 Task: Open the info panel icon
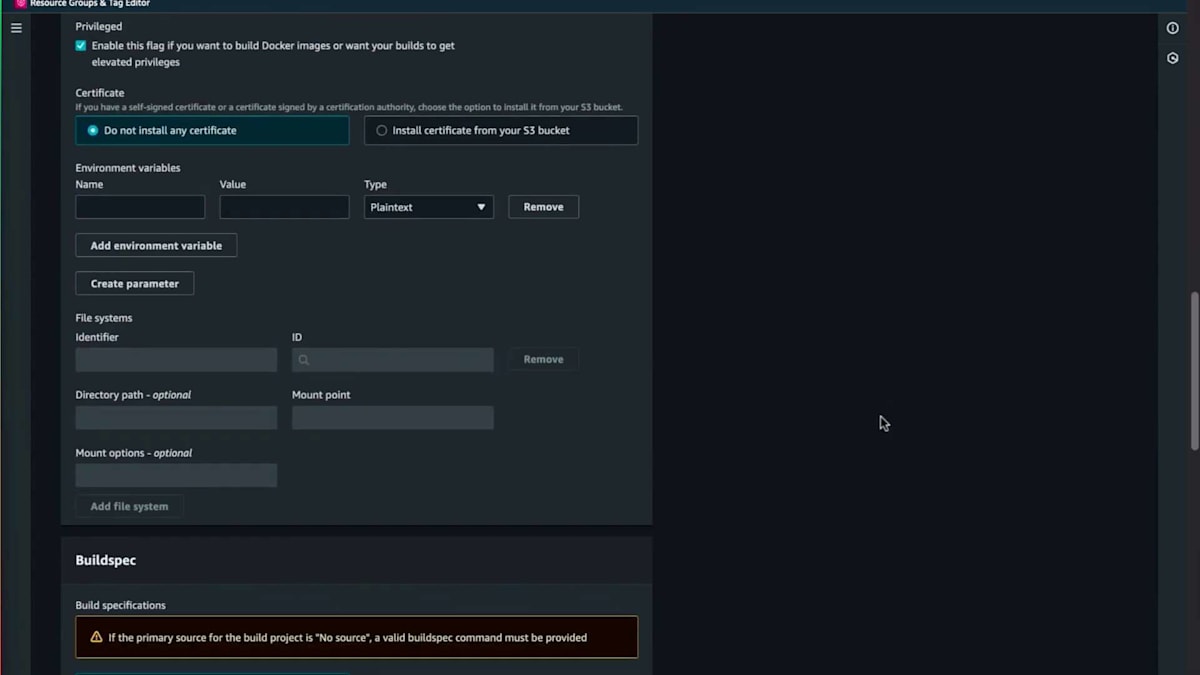pyautogui.click(x=1173, y=28)
